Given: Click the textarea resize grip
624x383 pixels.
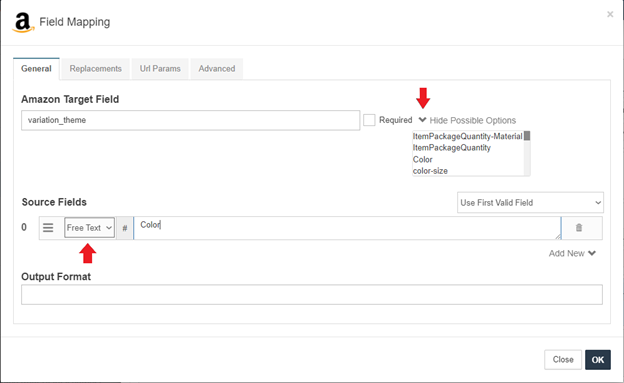Looking at the screenshot, I should (x=558, y=236).
